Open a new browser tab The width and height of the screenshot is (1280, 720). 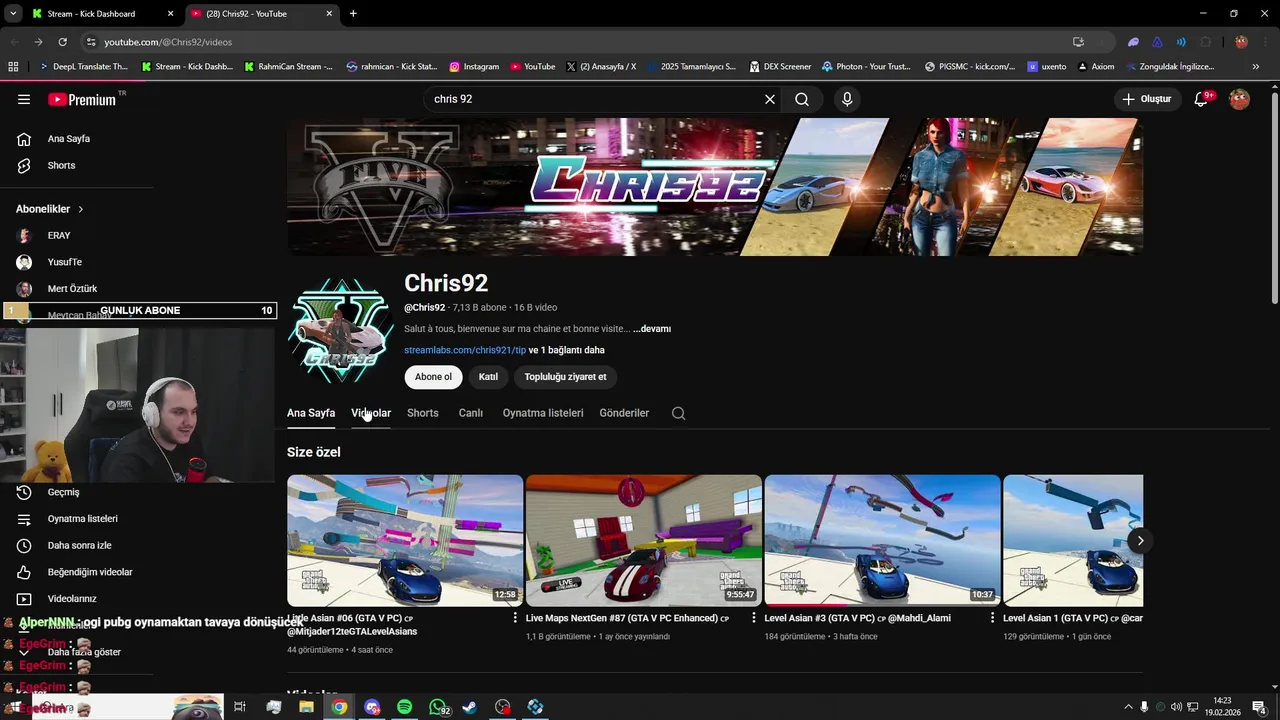[x=353, y=14]
